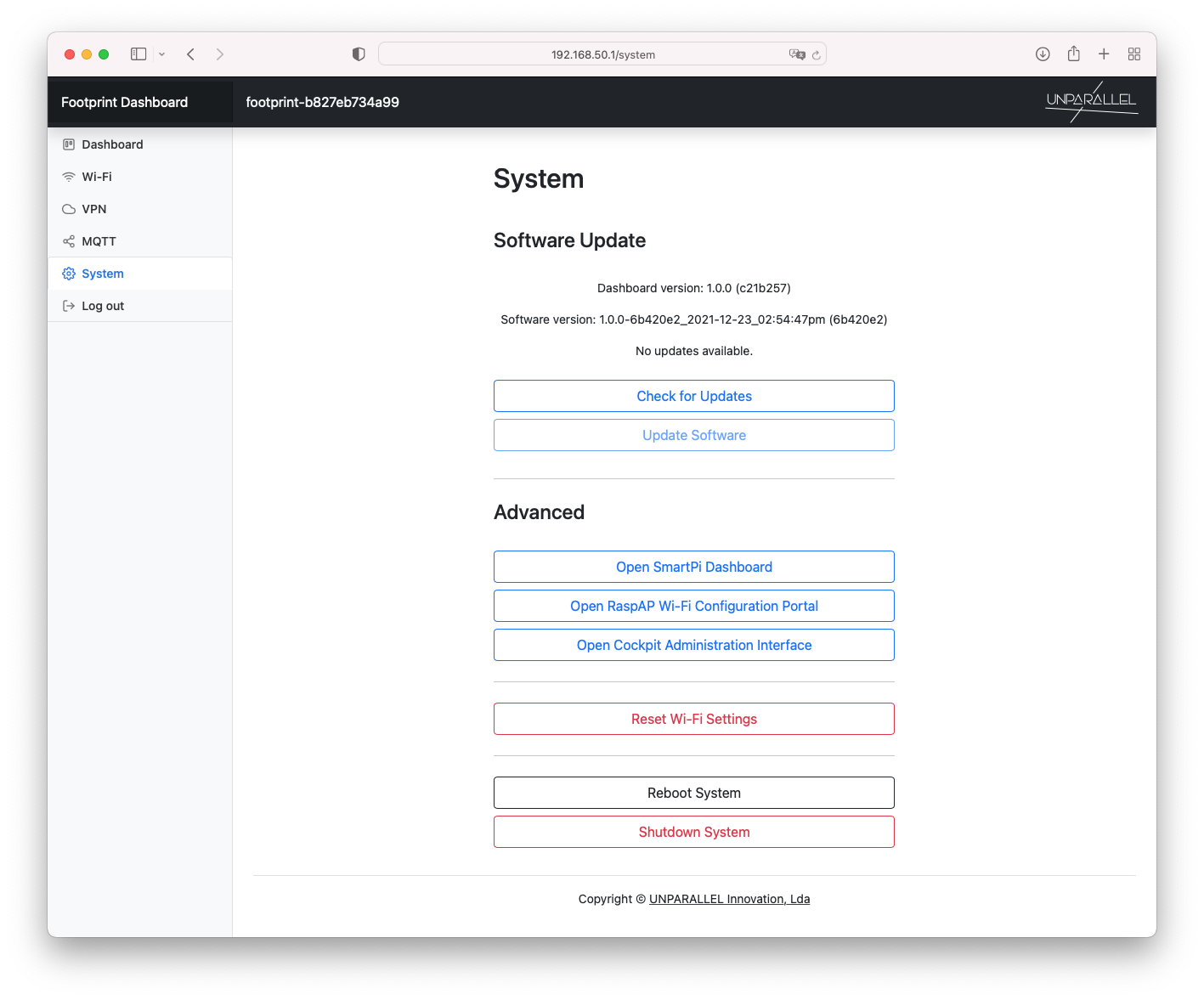The height and width of the screenshot is (1000, 1204).
Task: Click Update Software button
Action: coord(694,435)
